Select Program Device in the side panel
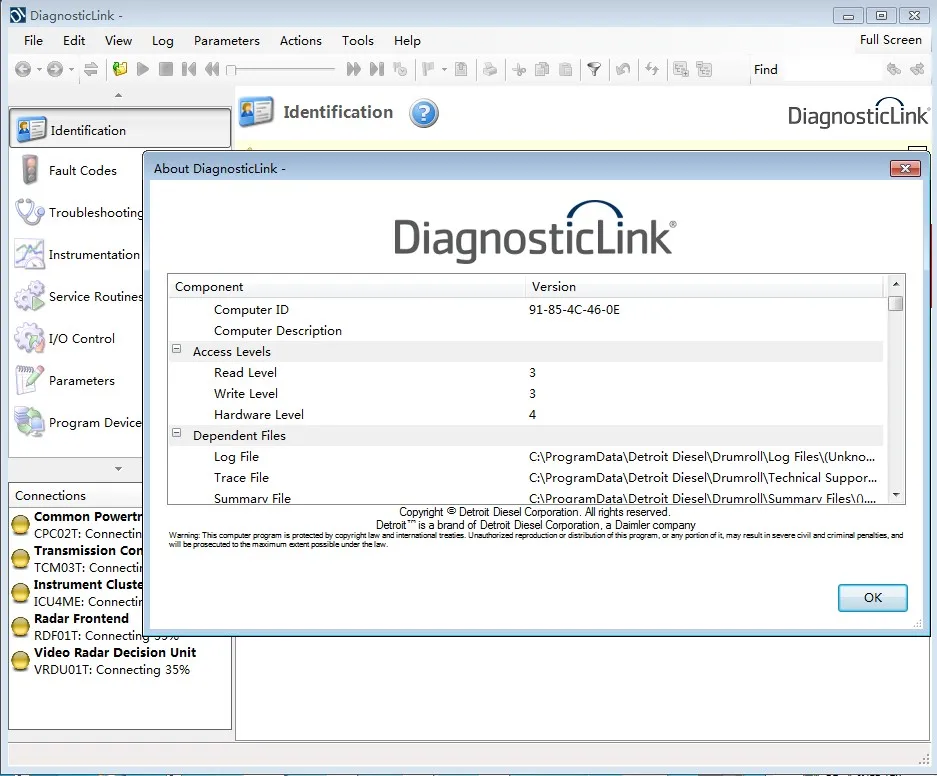937x776 pixels. (76, 422)
